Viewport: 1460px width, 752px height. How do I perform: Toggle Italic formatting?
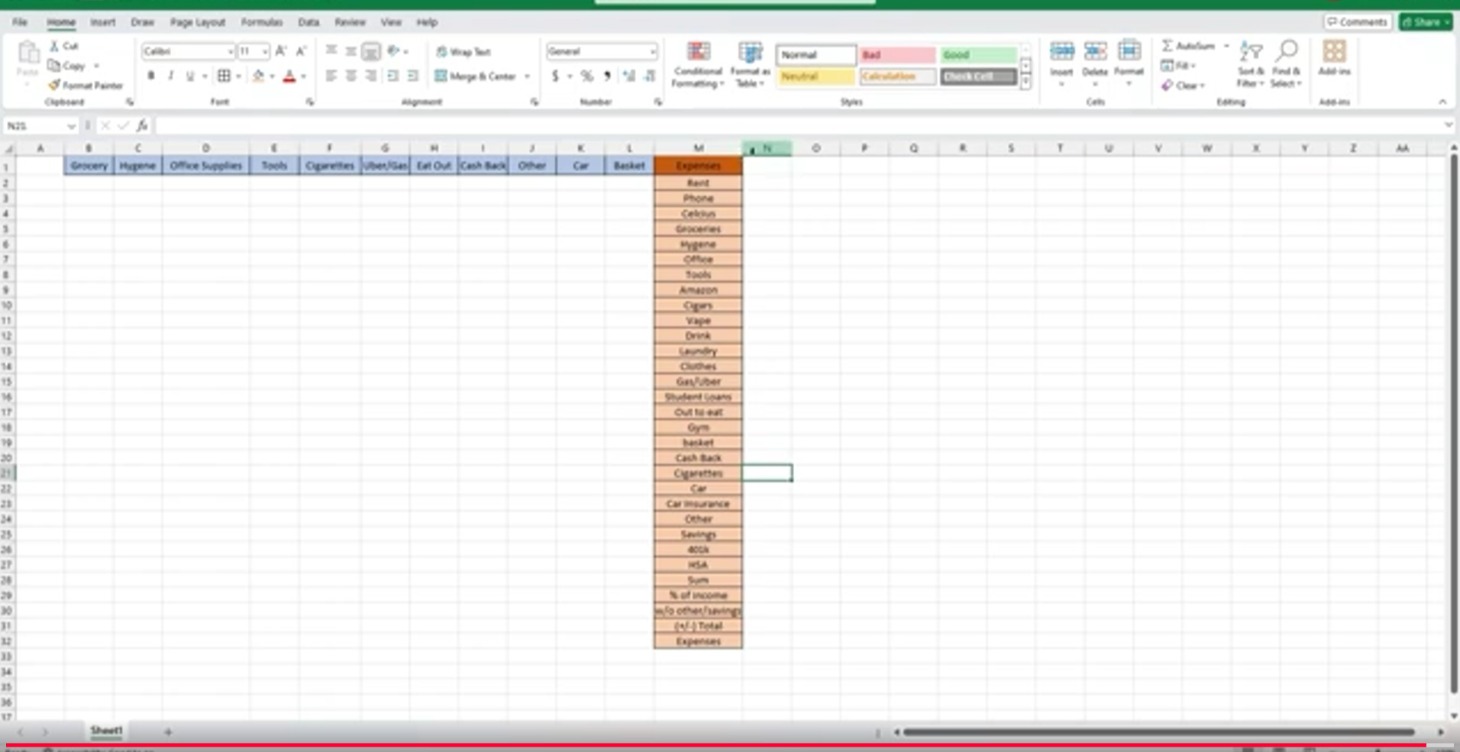click(x=170, y=76)
